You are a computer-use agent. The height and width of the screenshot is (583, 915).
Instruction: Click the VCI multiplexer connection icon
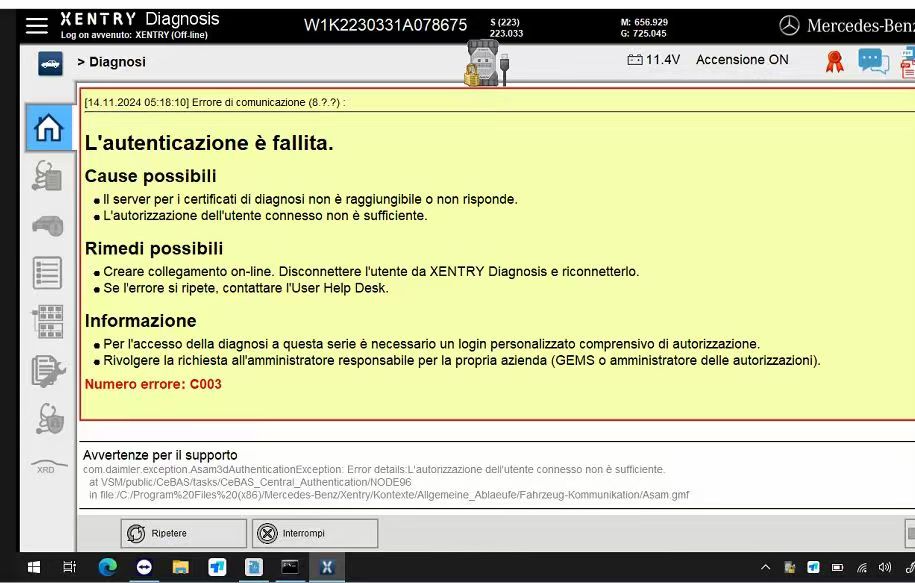click(486, 63)
